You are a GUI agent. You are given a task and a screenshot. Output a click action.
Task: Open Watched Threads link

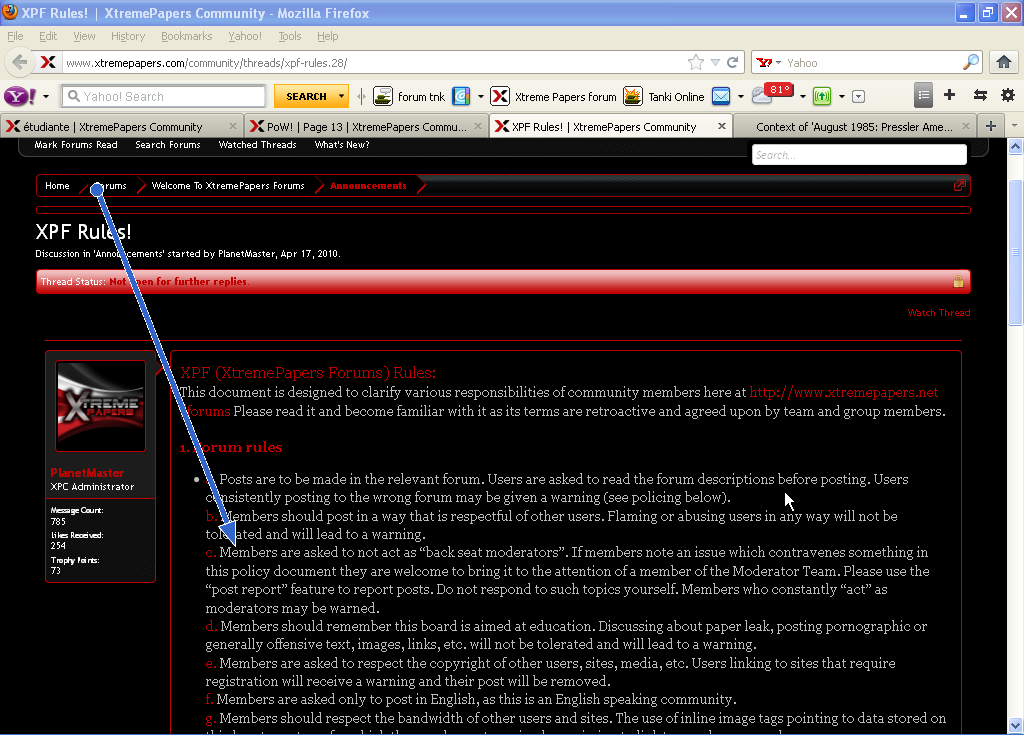pyautogui.click(x=257, y=145)
